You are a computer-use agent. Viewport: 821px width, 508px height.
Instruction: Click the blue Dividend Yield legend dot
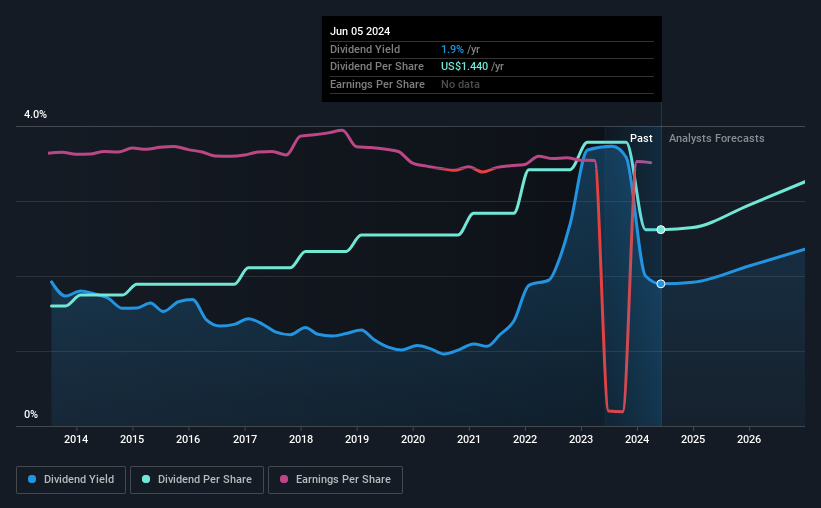(32, 479)
